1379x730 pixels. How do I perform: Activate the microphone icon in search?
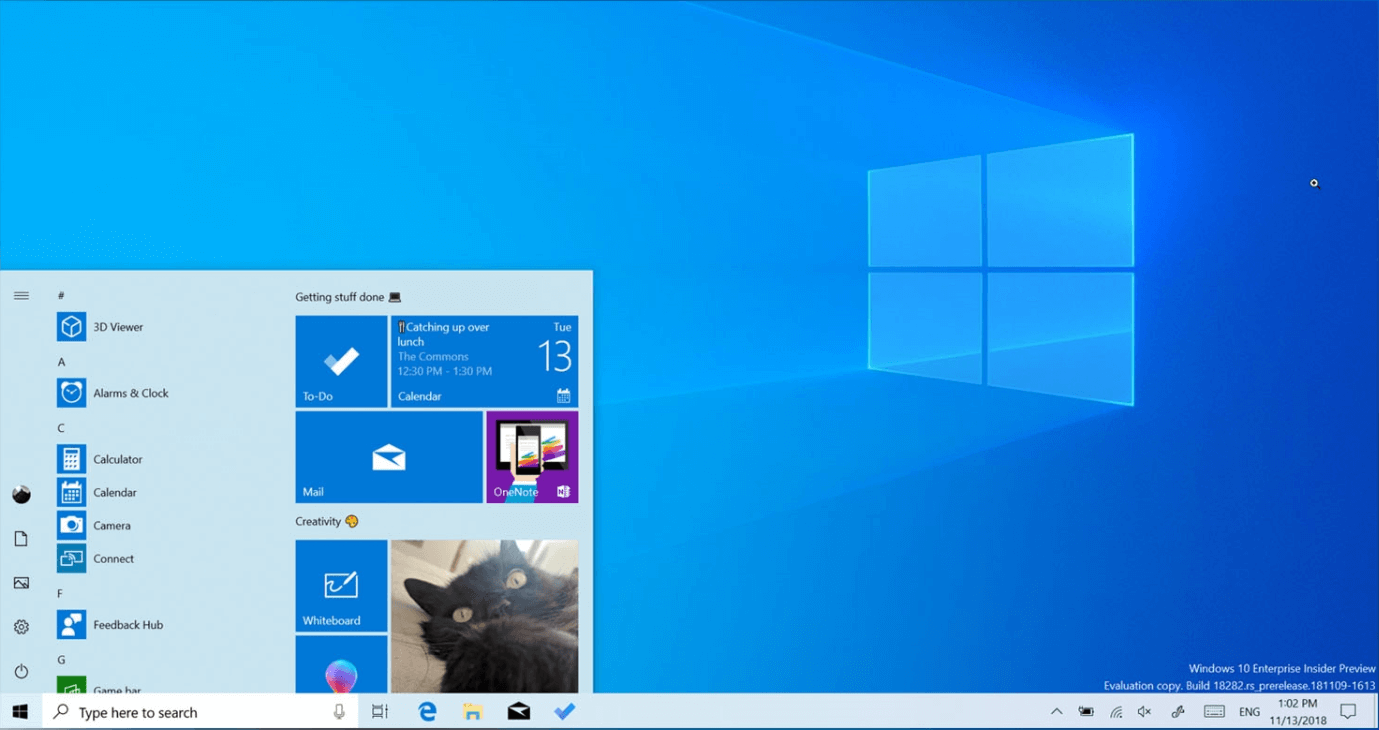(339, 712)
